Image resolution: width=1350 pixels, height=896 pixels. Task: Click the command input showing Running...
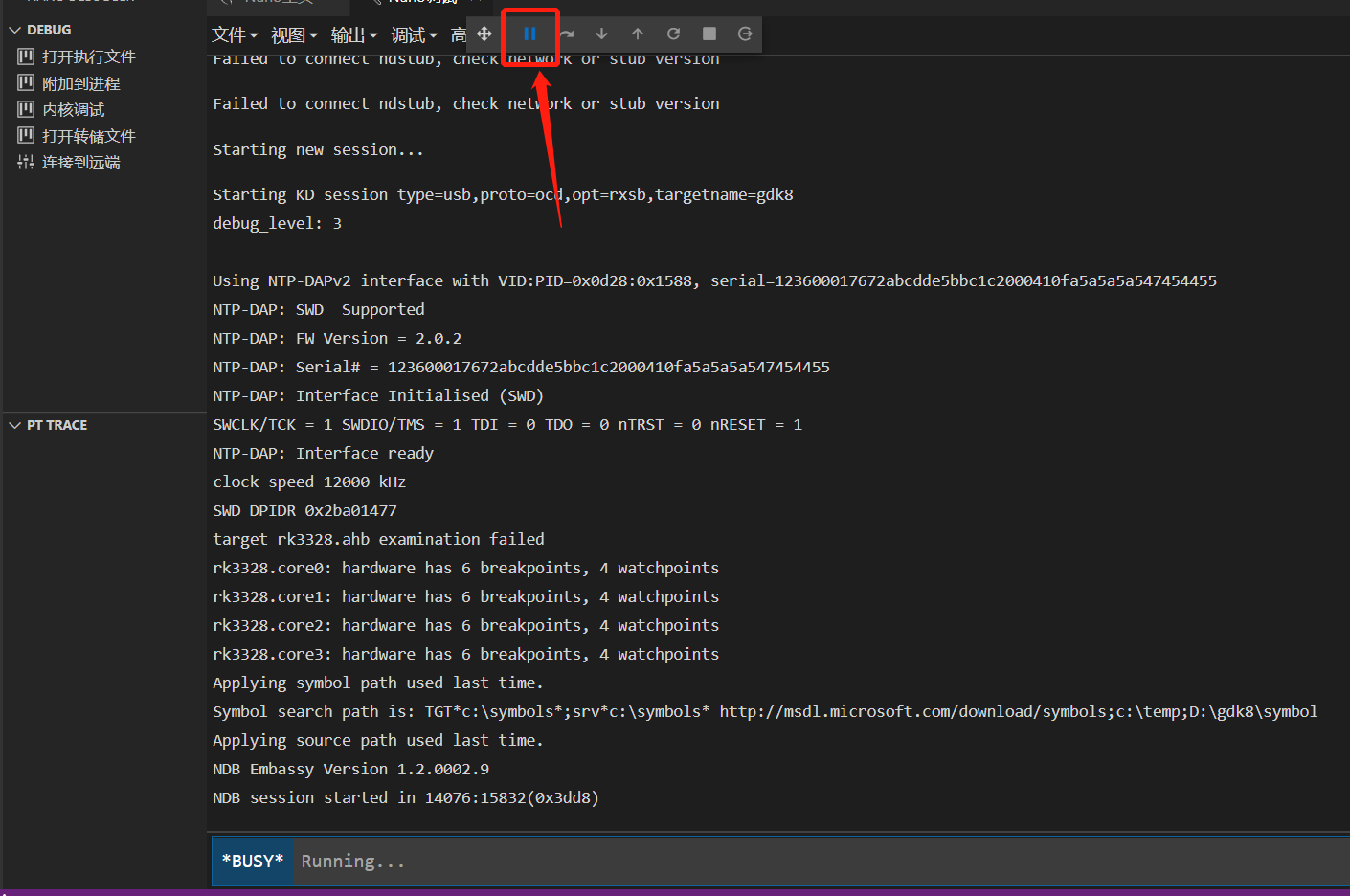click(766, 862)
